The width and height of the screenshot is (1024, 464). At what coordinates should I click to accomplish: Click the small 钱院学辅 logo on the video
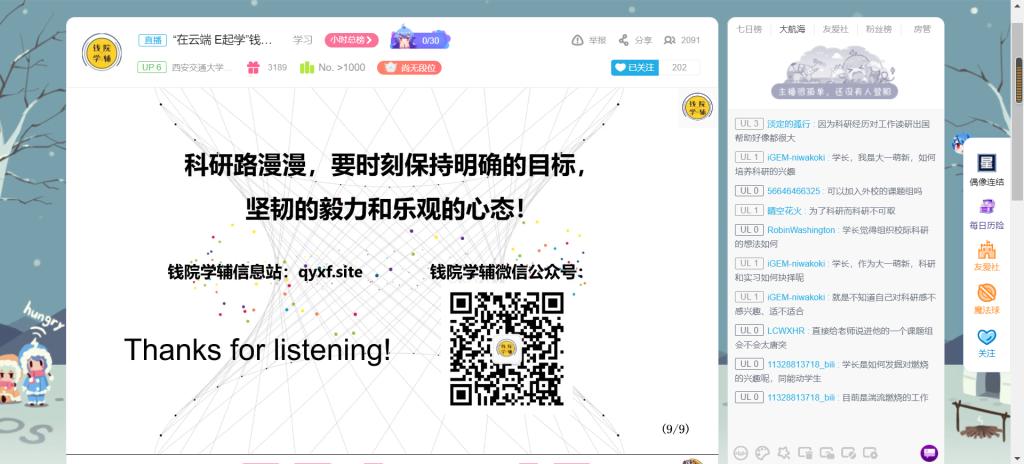697,107
